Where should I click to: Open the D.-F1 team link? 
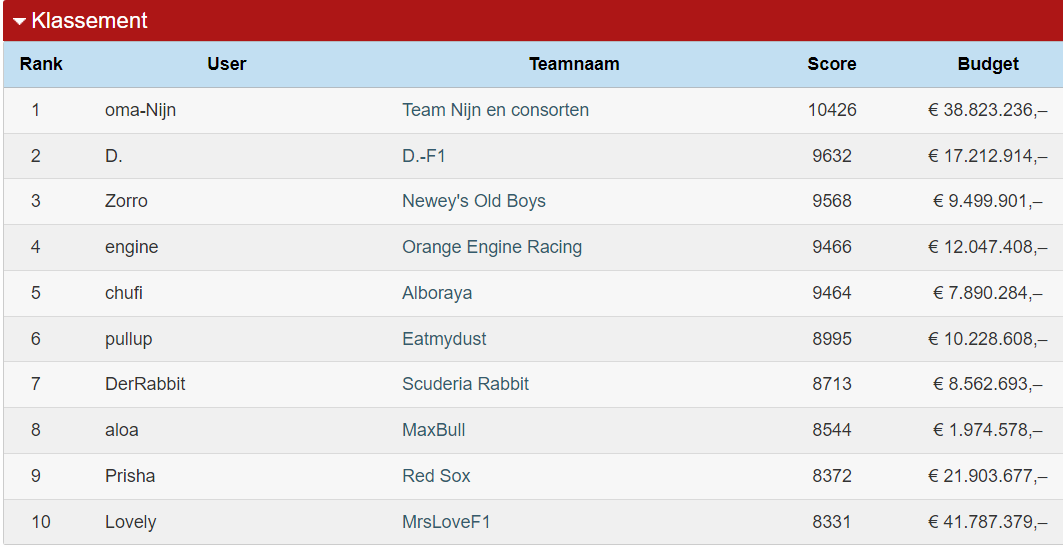[424, 156]
